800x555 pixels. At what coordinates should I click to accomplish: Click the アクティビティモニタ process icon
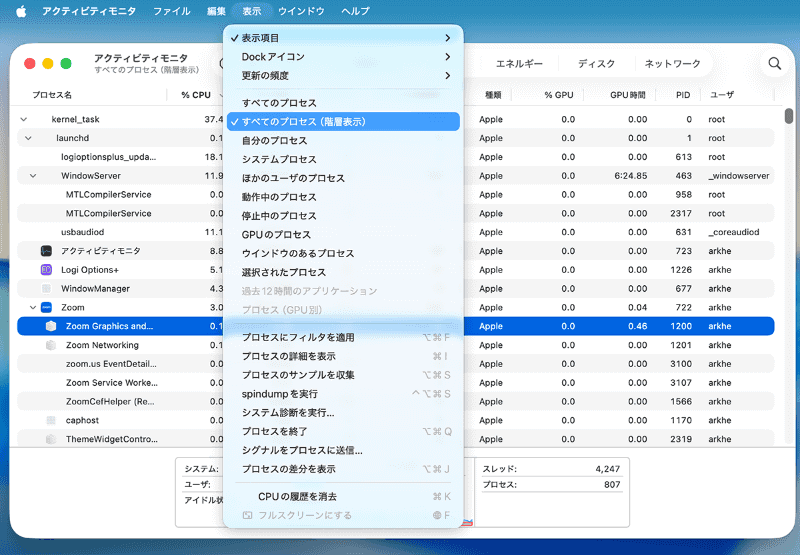click(x=46, y=251)
